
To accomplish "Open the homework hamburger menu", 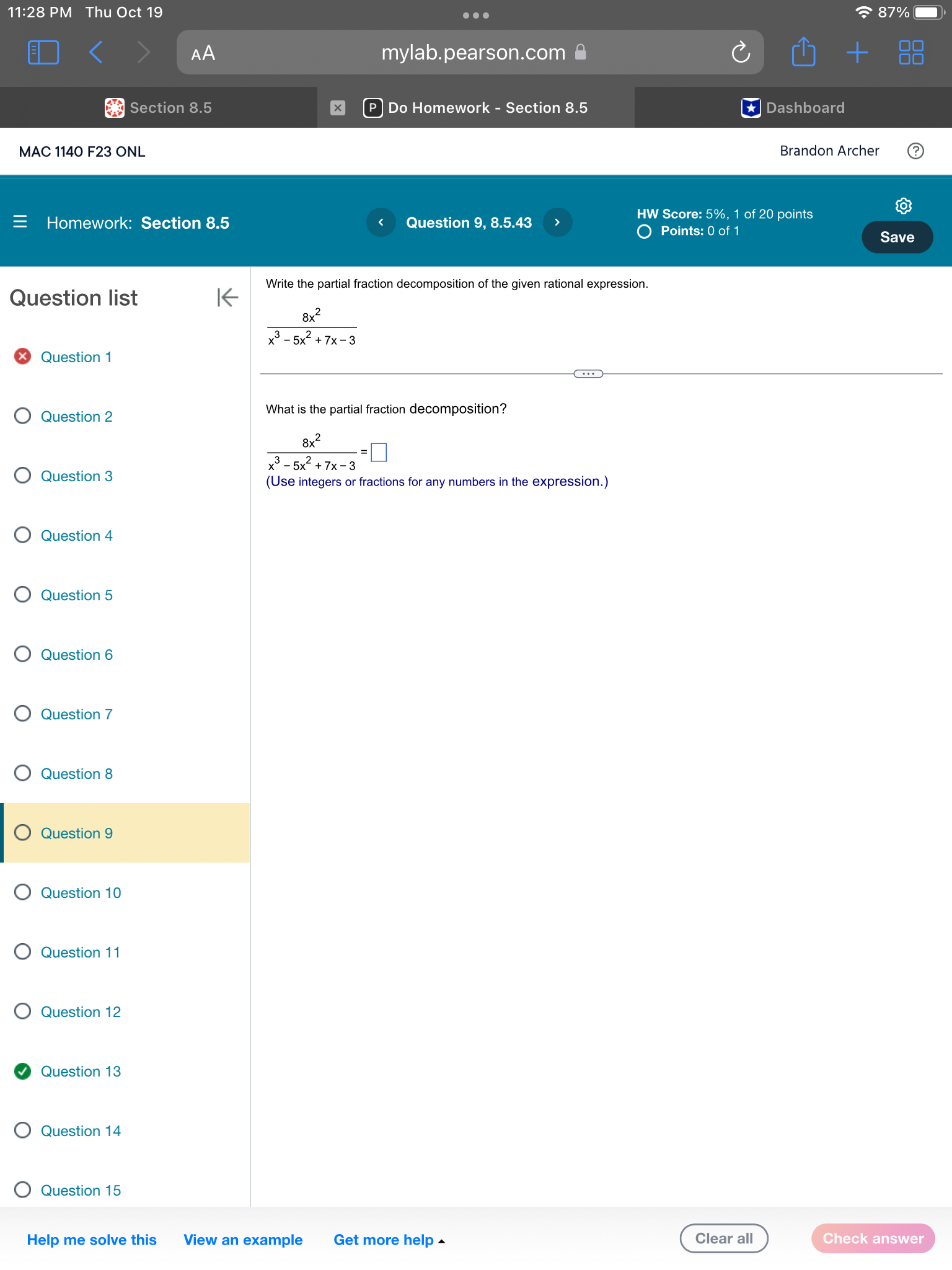I will tap(20, 221).
